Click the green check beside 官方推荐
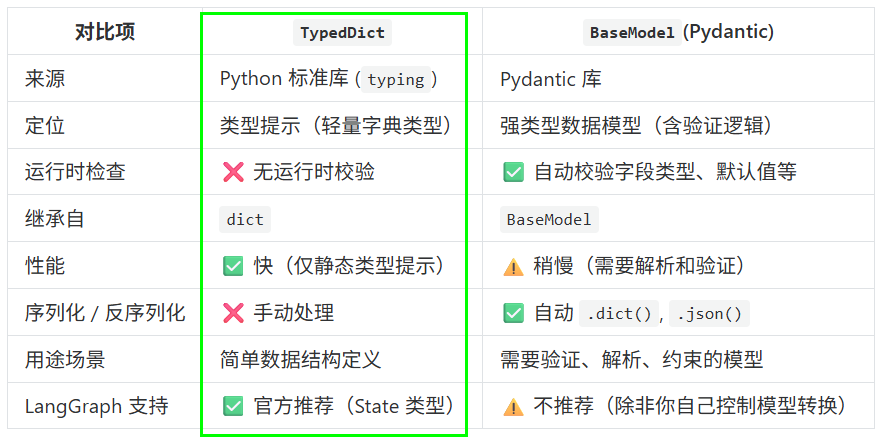The image size is (884, 442). click(233, 406)
